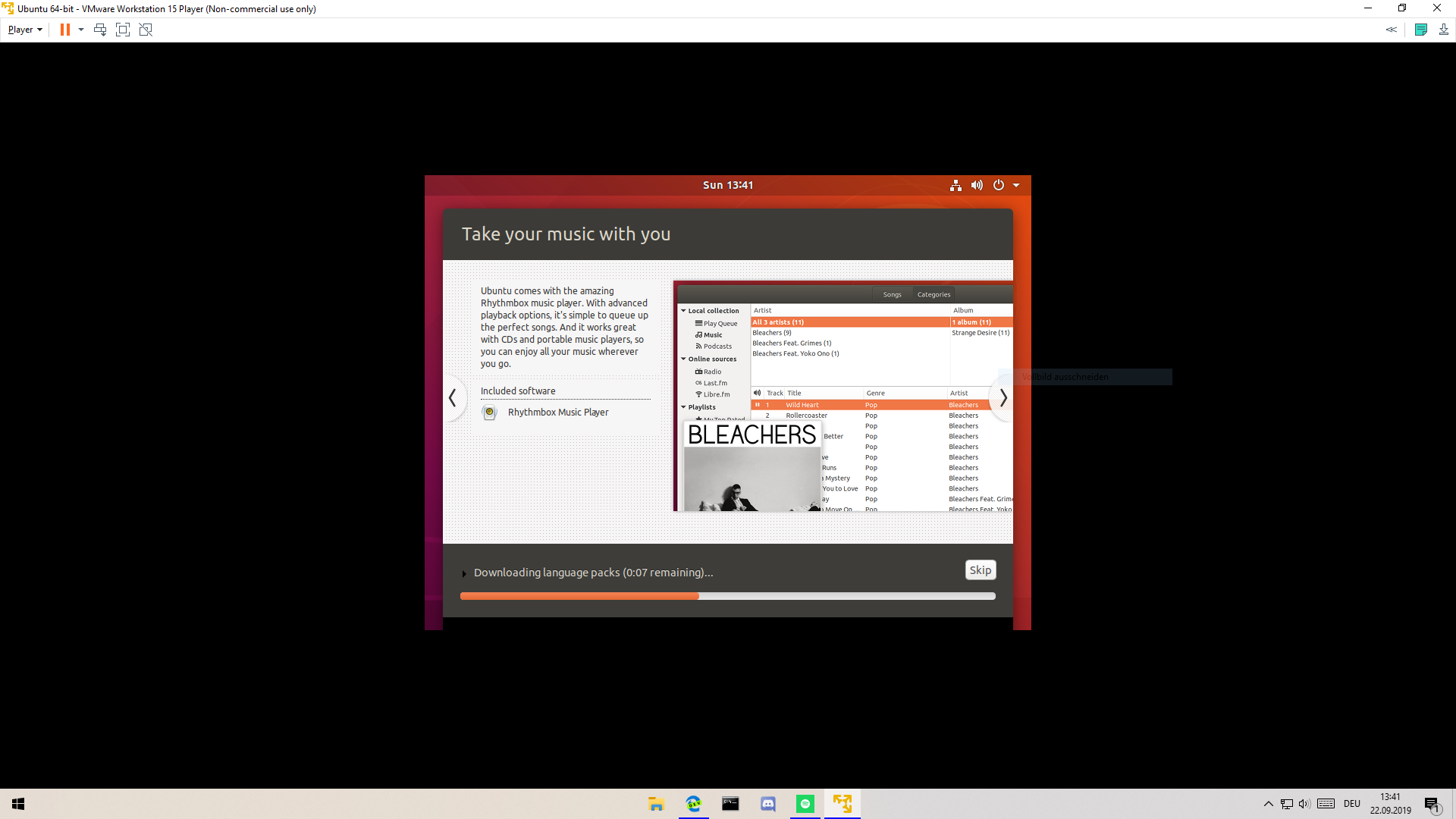Show hidden Windows tray icons
Image resolution: width=1456 pixels, height=819 pixels.
pos(1268,804)
